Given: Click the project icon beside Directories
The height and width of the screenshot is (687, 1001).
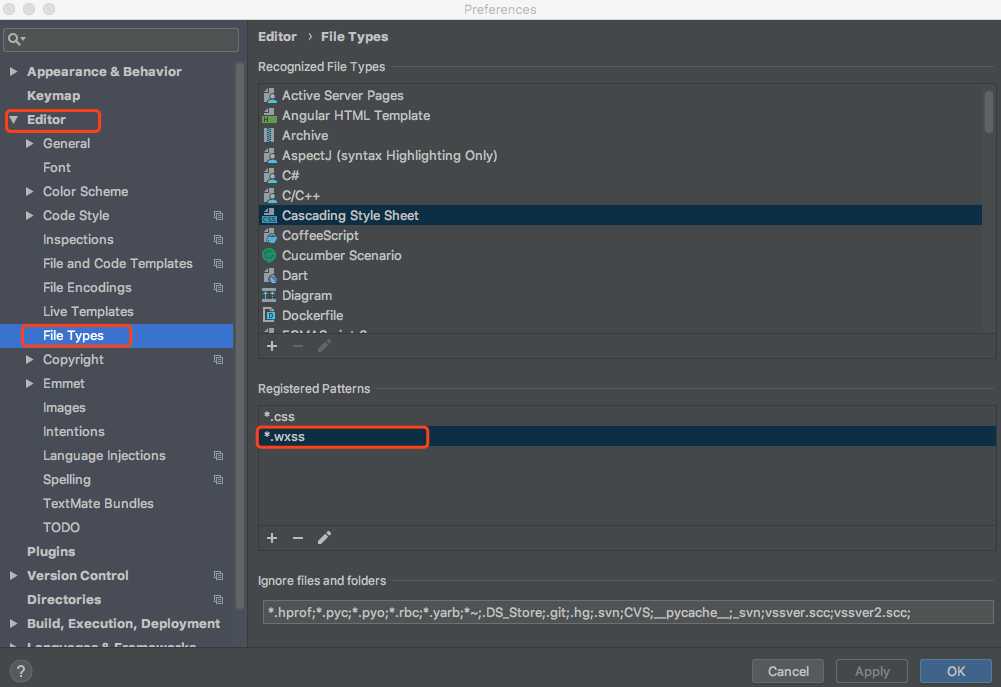Looking at the screenshot, I should pos(218,600).
